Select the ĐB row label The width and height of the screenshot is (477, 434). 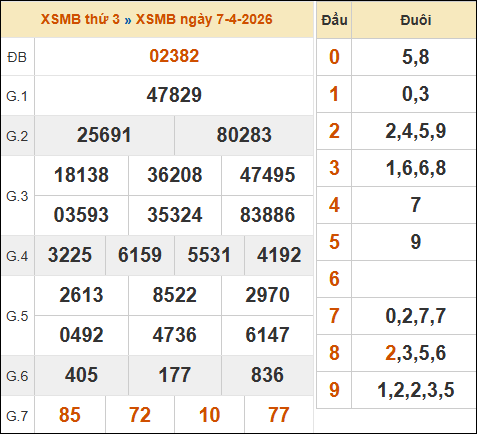click(x=17, y=57)
